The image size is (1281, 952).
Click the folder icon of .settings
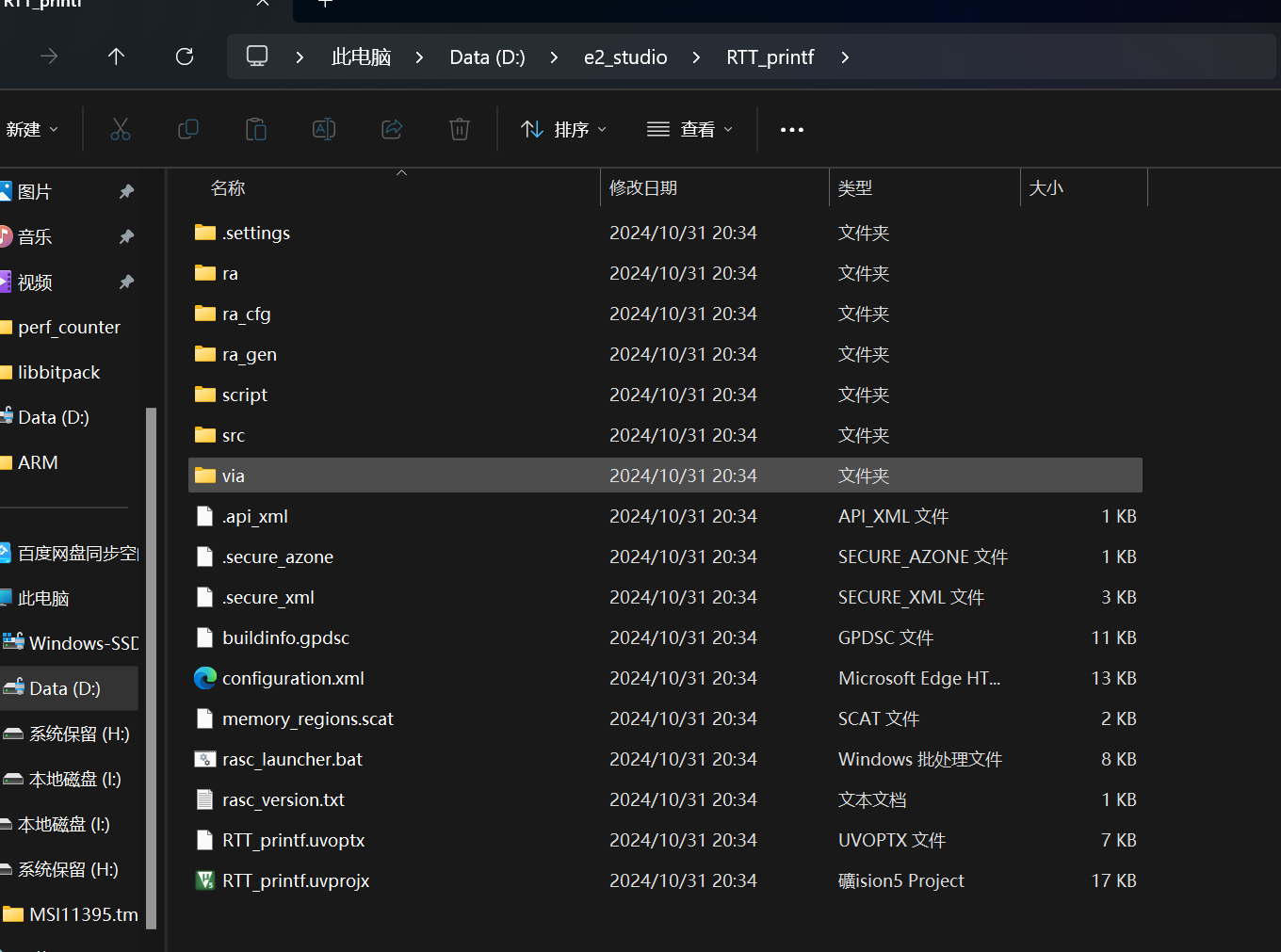click(x=204, y=232)
